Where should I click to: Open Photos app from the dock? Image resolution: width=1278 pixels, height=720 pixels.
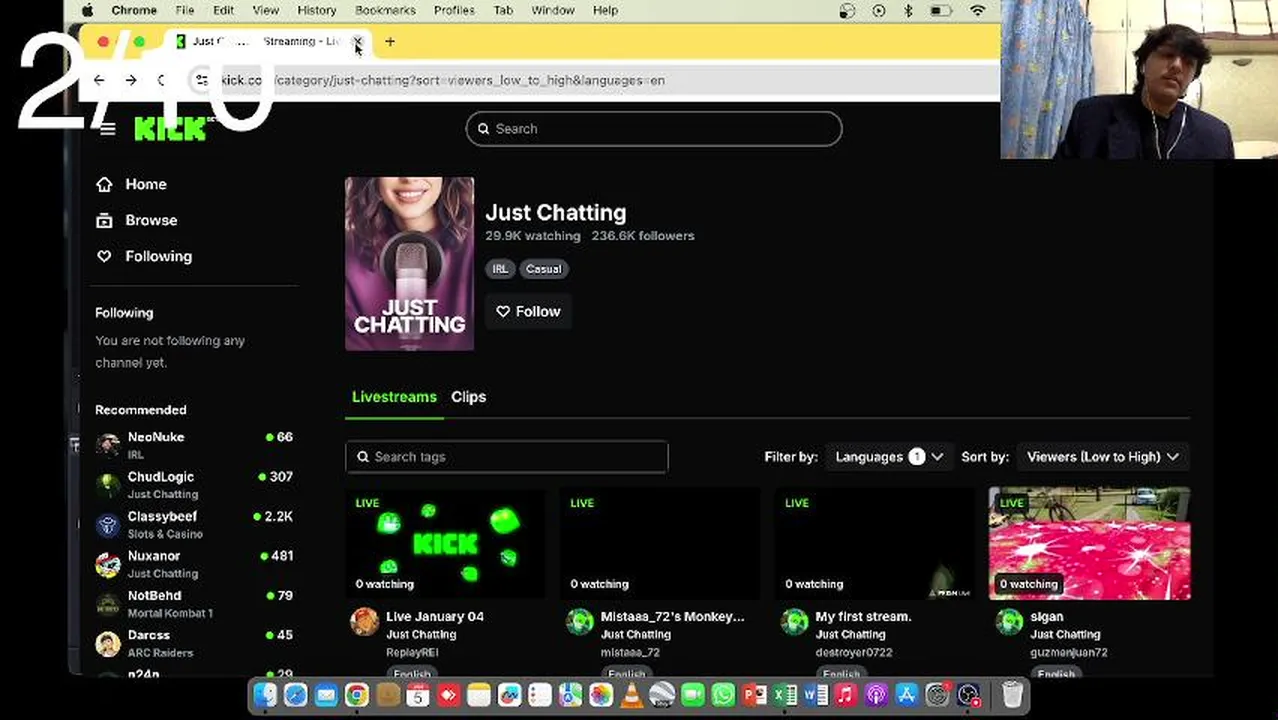point(601,695)
